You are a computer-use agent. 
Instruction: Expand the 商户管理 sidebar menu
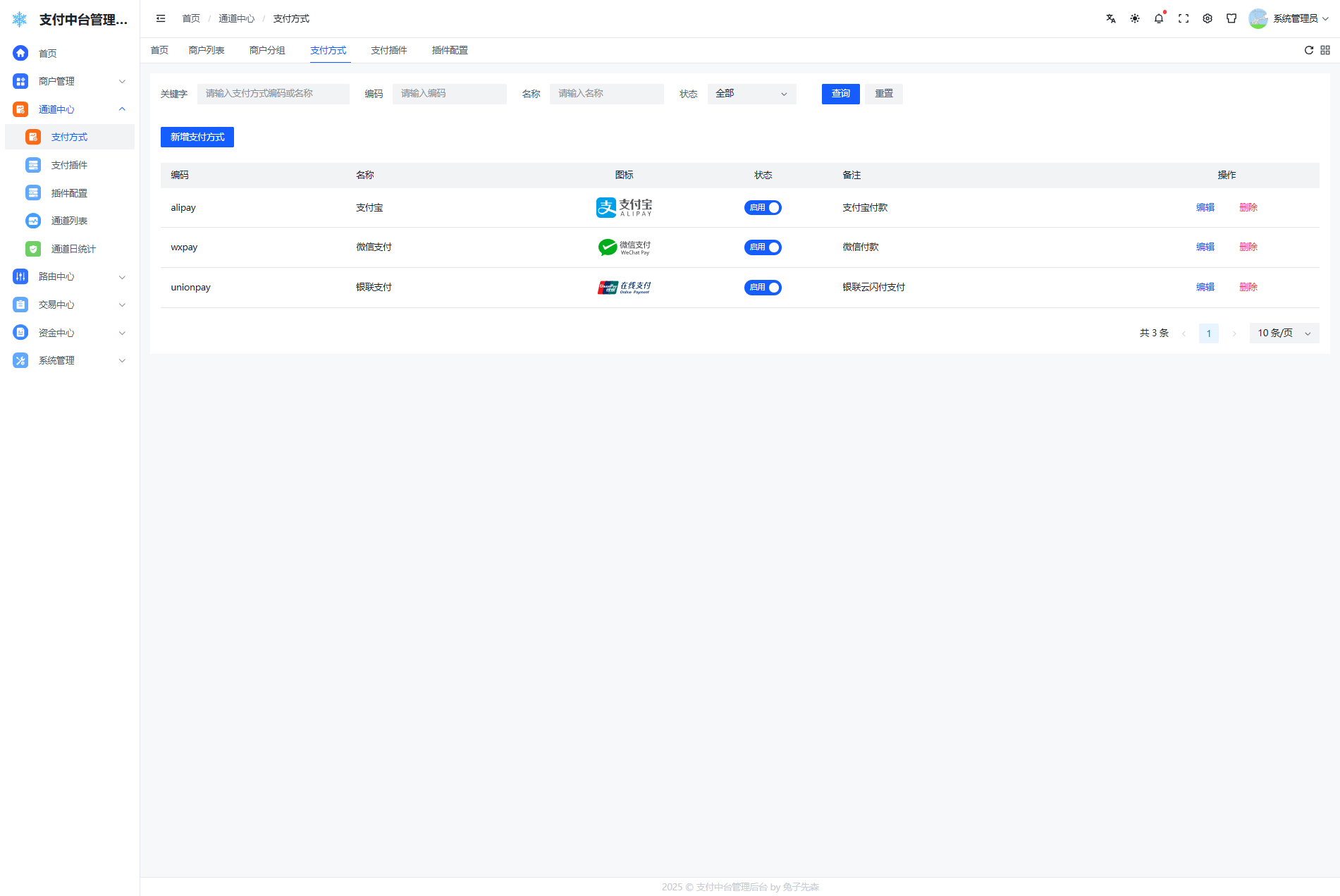click(69, 81)
